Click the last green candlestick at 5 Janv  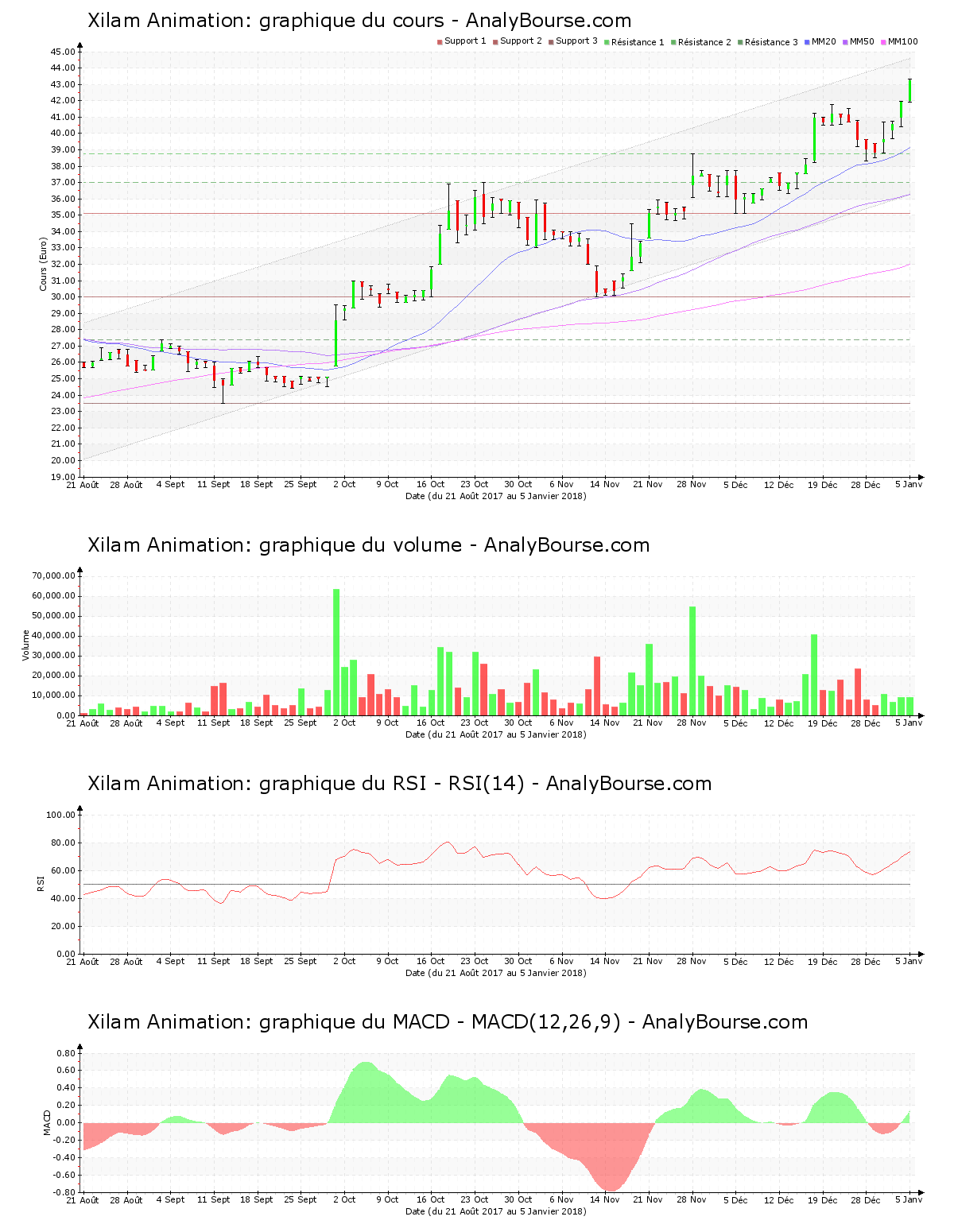(x=909, y=90)
